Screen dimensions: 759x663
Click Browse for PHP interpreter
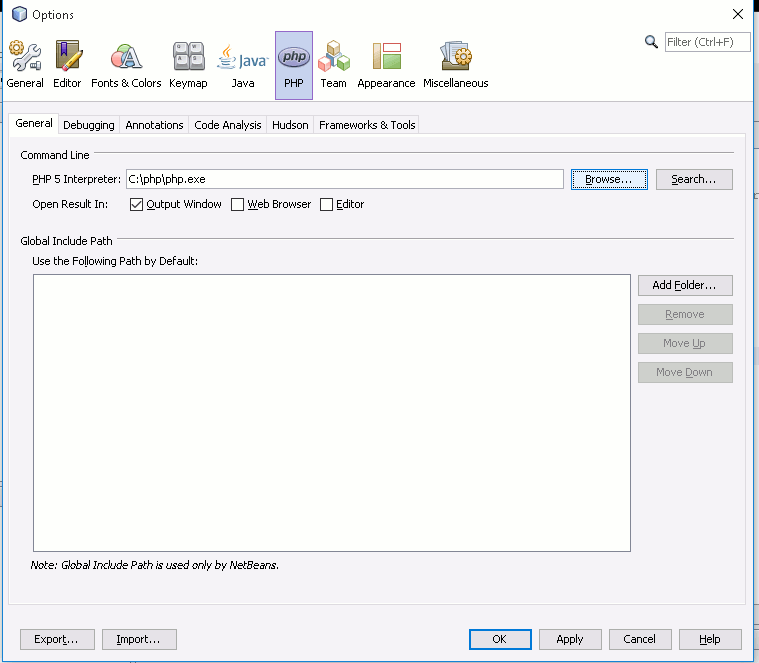[x=609, y=180]
